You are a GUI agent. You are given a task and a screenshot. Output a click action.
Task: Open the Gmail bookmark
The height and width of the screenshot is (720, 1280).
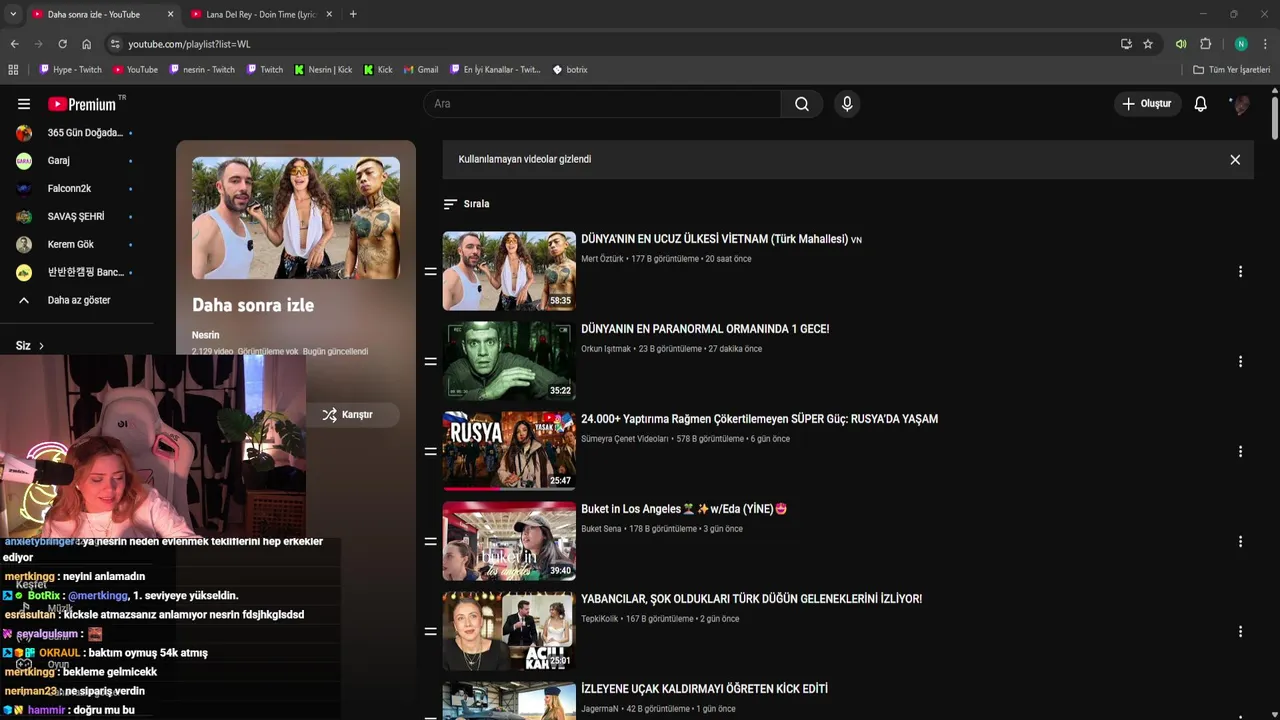[x=421, y=70]
